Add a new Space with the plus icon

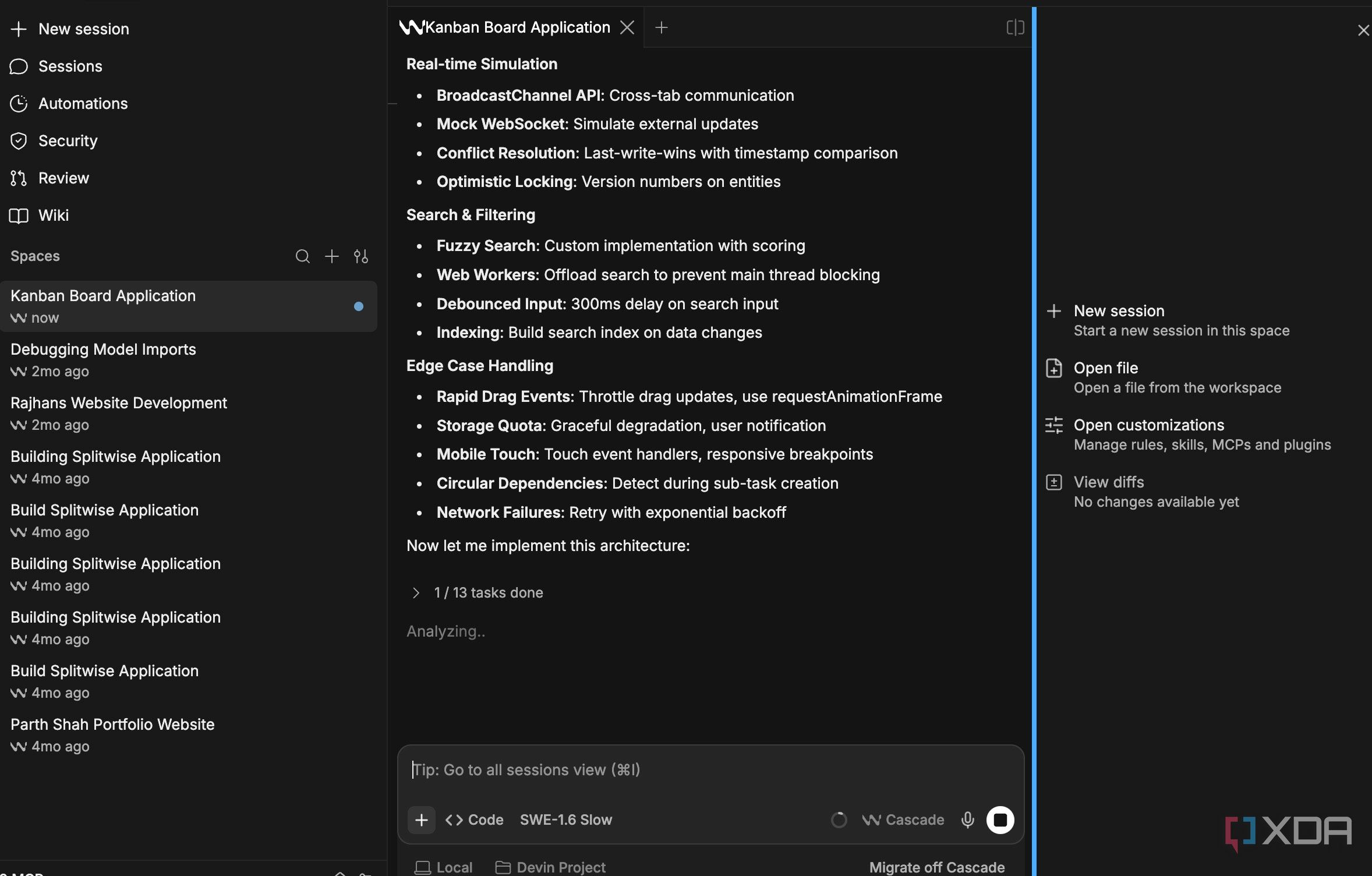(x=332, y=256)
